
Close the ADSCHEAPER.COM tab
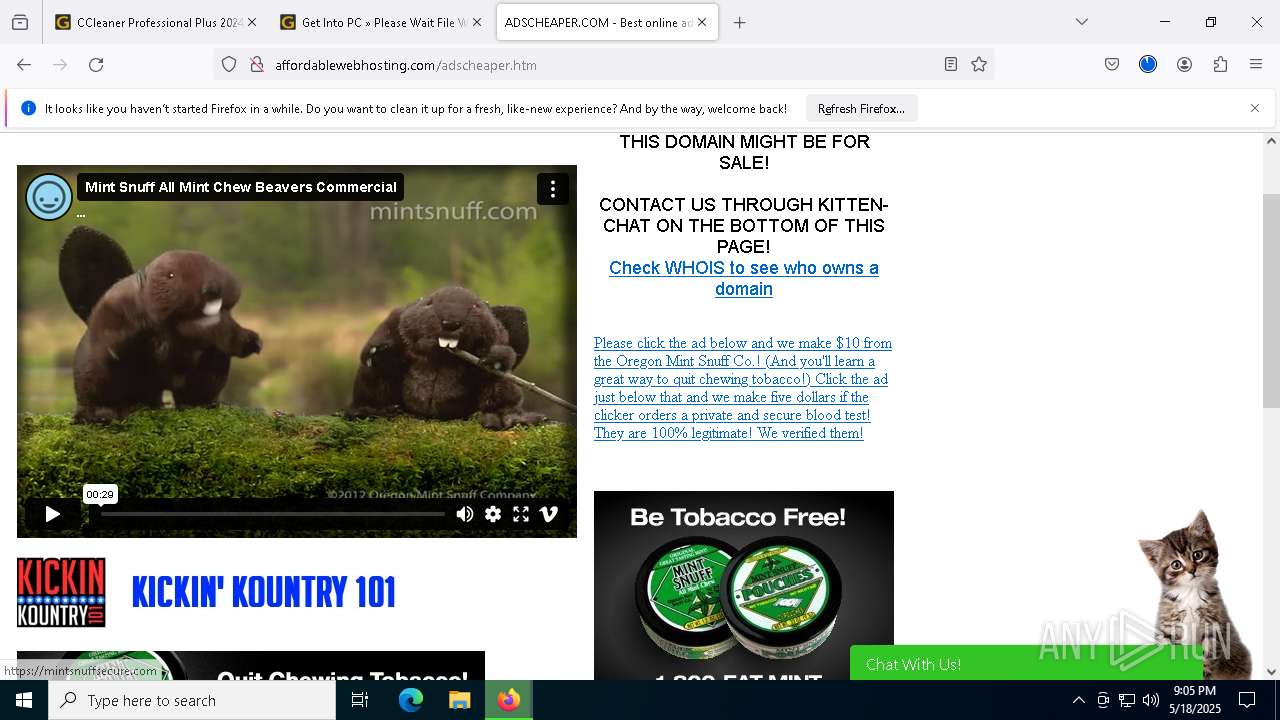point(702,22)
